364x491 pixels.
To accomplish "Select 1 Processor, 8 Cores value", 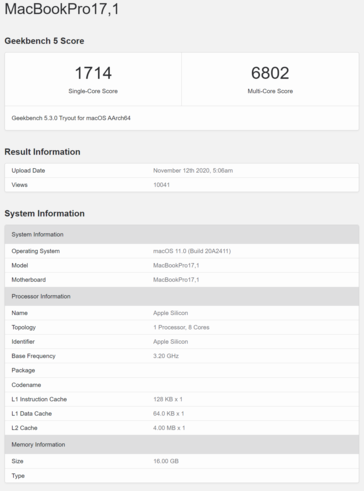I will click(181, 327).
